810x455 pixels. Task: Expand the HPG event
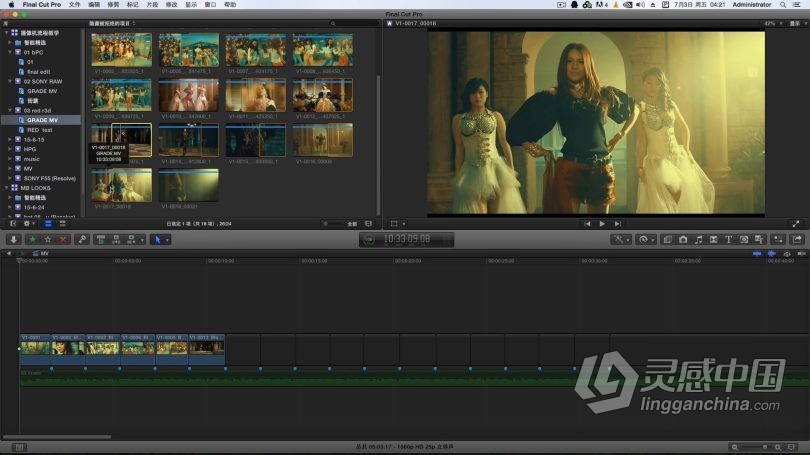(10, 149)
